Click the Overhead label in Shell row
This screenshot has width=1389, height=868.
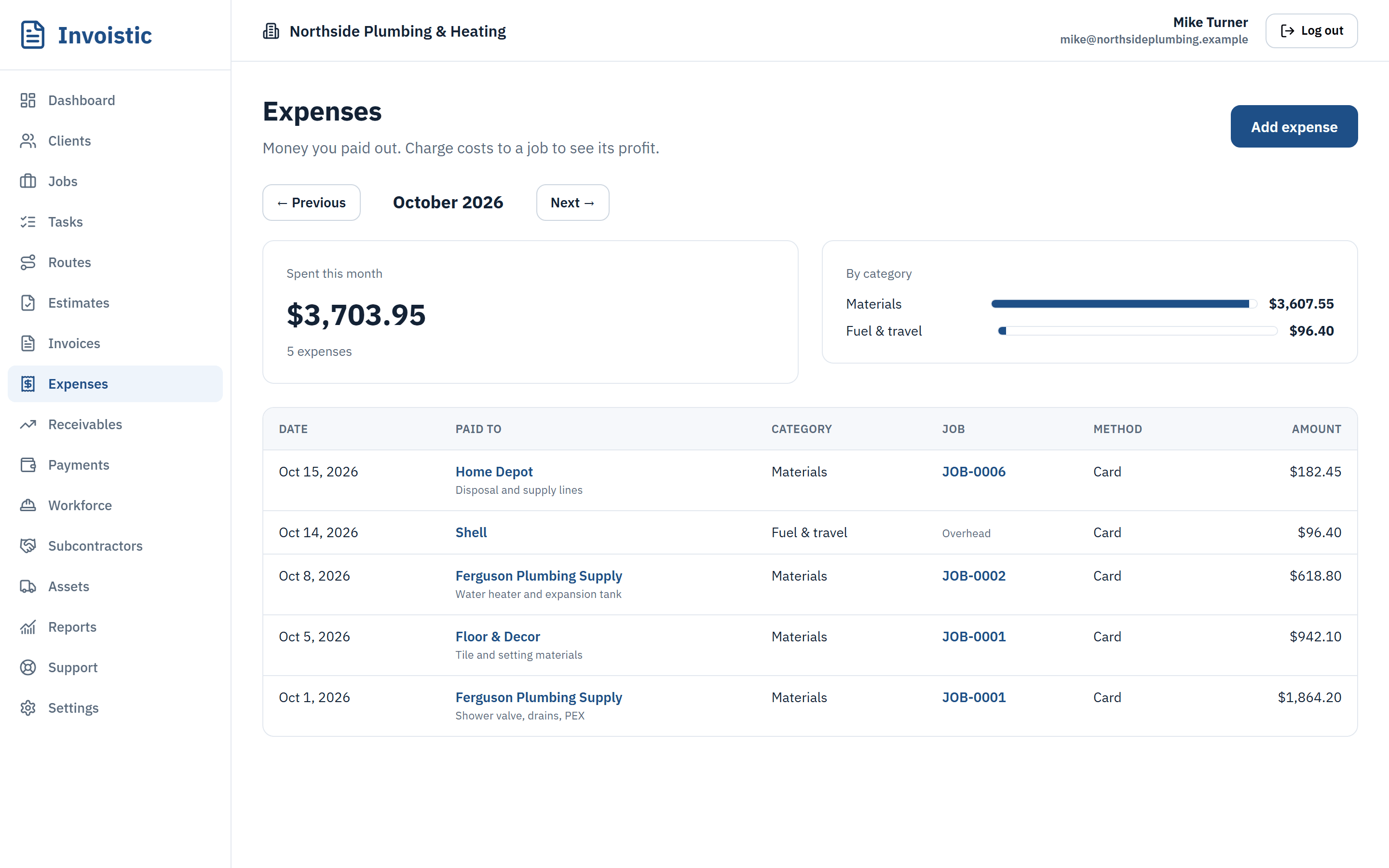coord(966,533)
